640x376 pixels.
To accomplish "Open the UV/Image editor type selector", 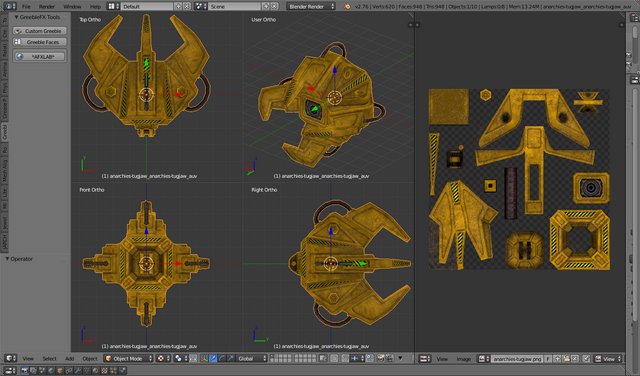I will click(x=425, y=359).
